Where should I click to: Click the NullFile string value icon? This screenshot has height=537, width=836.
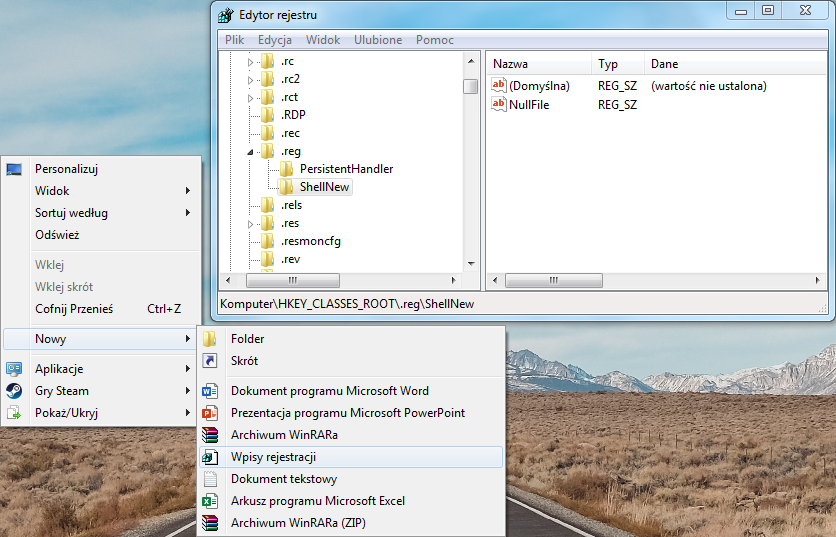[x=499, y=104]
